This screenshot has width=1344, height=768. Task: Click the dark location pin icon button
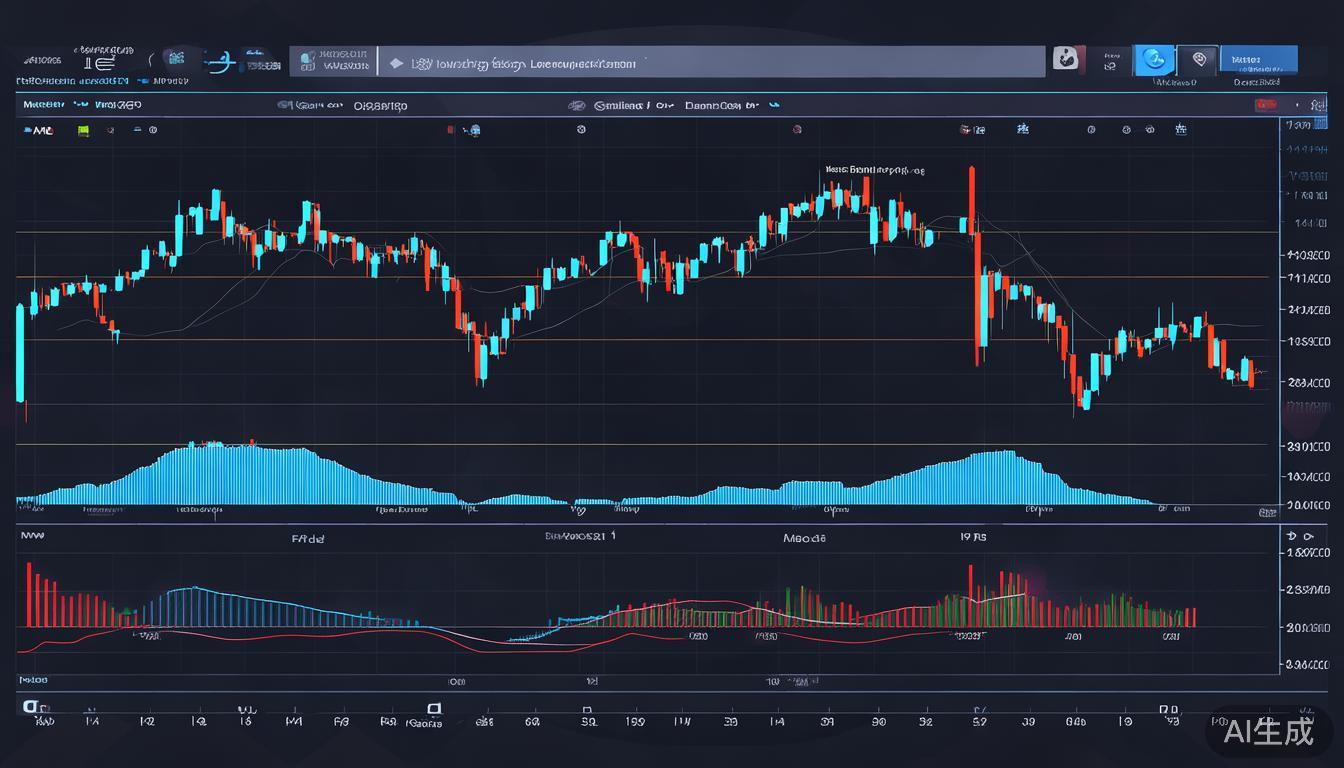click(x=1198, y=60)
